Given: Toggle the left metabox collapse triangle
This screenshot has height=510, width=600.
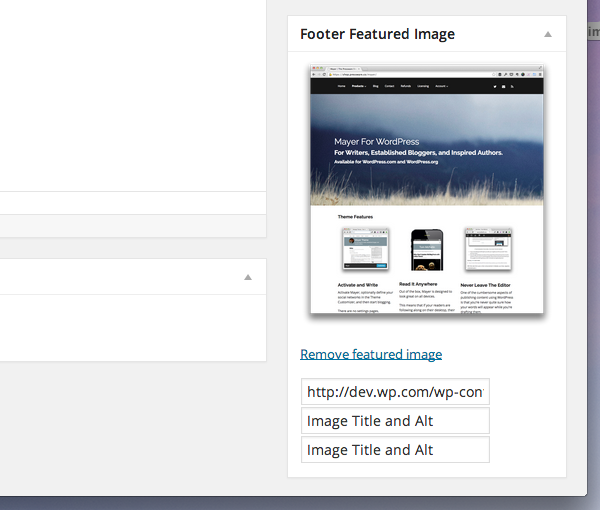Looking at the screenshot, I should pos(248,277).
